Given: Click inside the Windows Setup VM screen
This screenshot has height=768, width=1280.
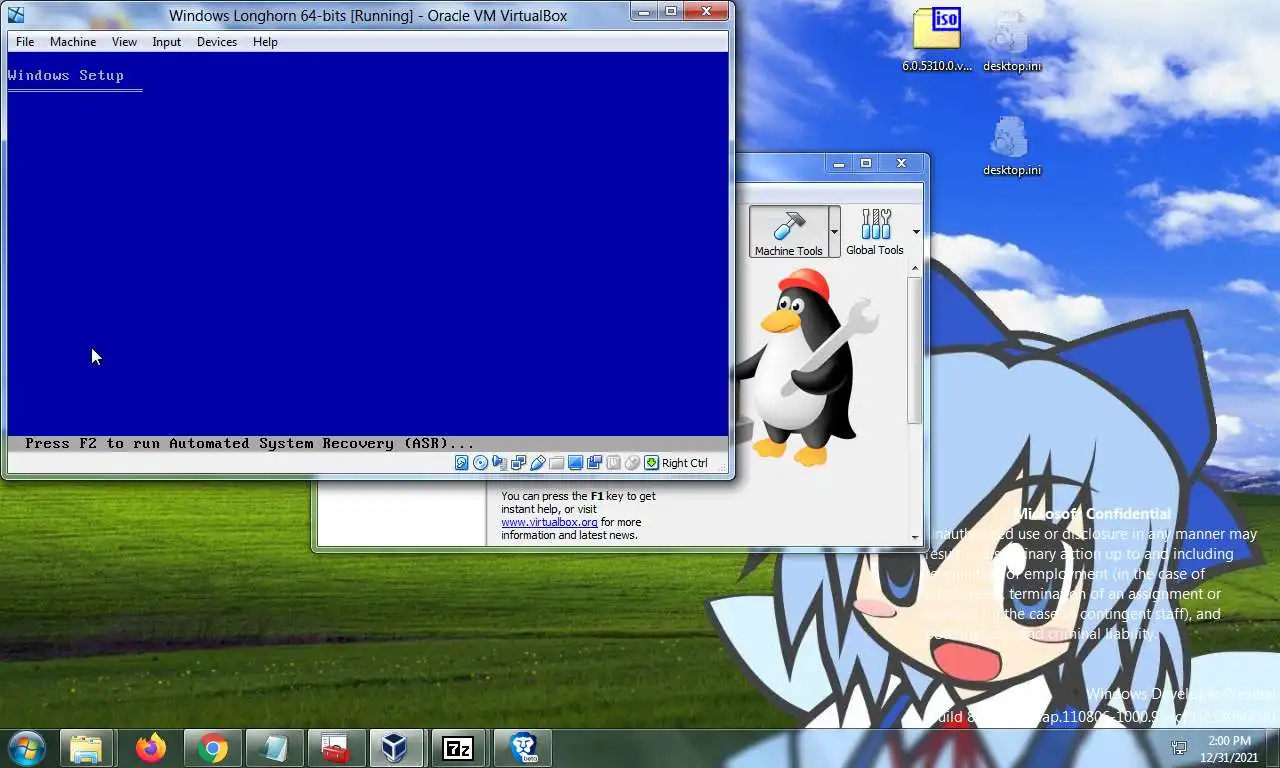Looking at the screenshot, I should point(367,250).
